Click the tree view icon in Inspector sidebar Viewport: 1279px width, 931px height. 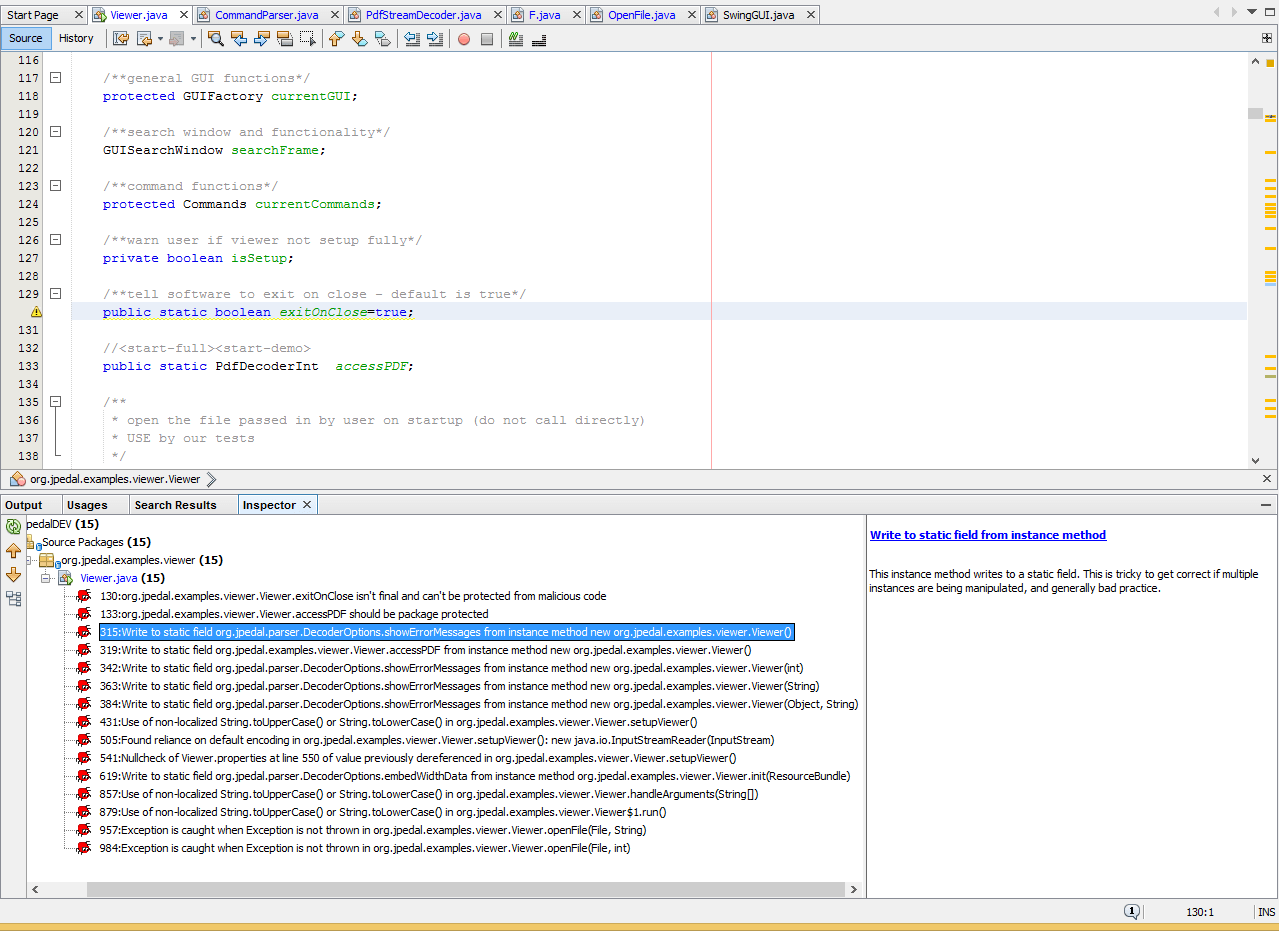click(x=13, y=599)
